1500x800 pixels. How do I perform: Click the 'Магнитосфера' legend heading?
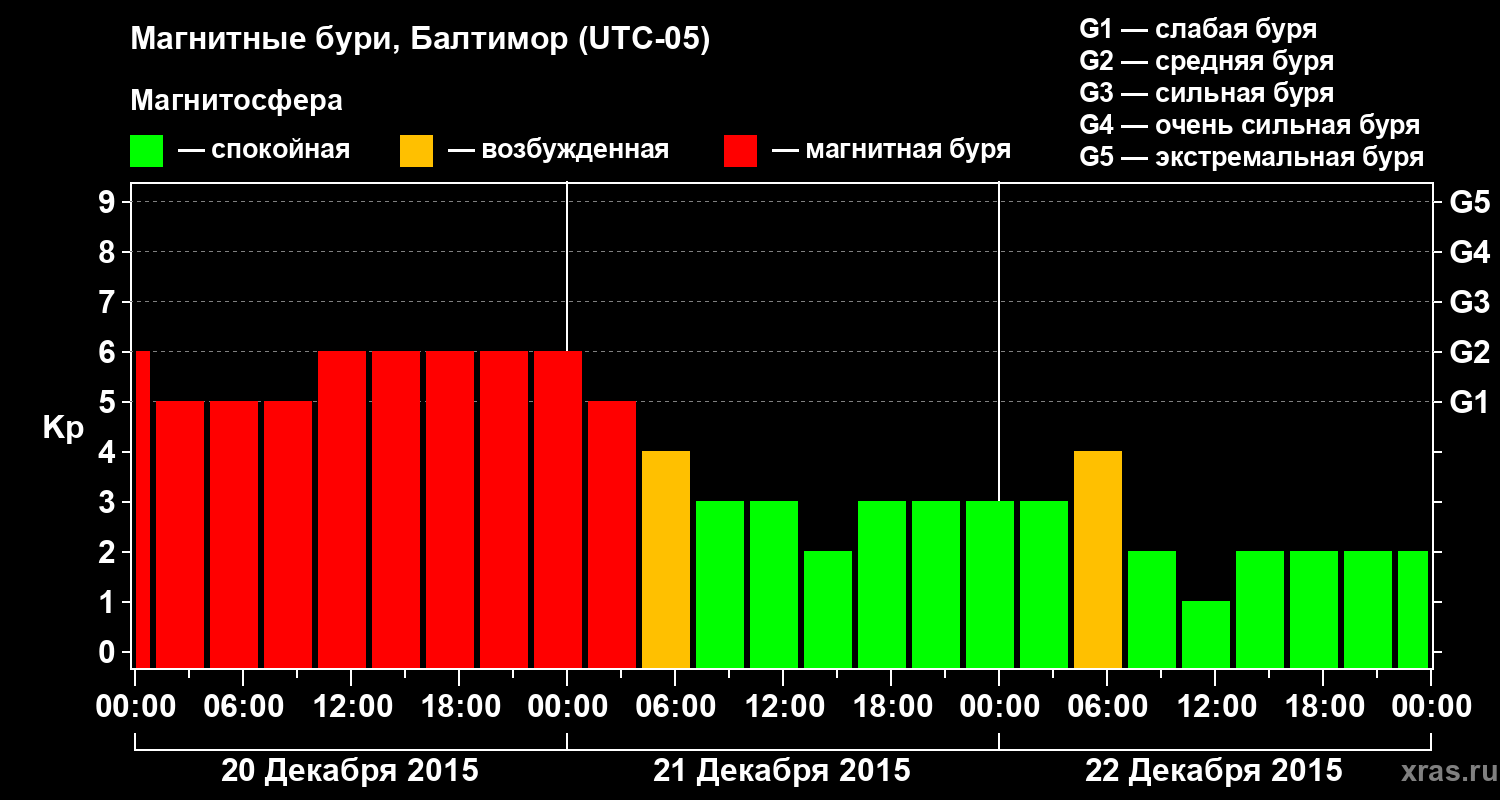236,101
